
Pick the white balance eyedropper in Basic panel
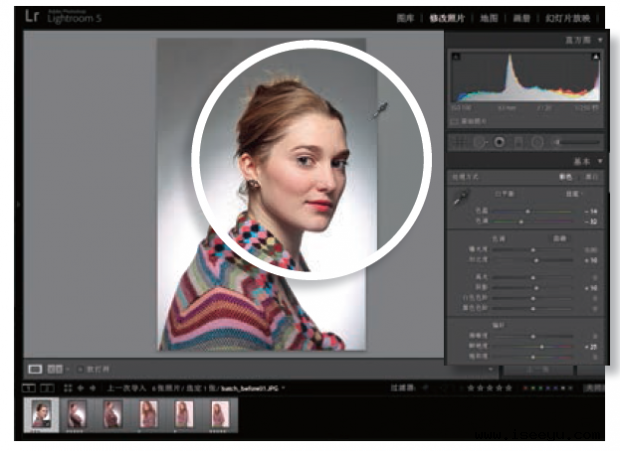pyautogui.click(x=461, y=198)
